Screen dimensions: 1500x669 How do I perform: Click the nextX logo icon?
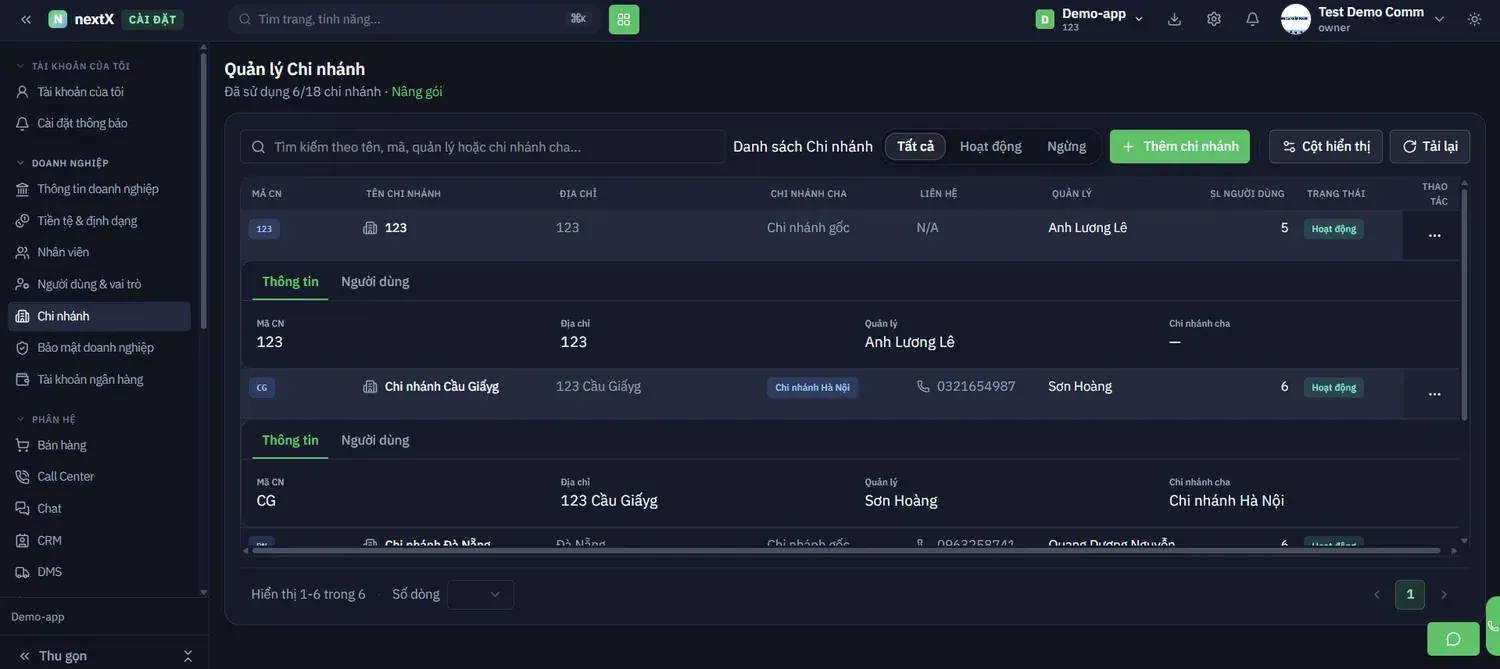(x=58, y=19)
